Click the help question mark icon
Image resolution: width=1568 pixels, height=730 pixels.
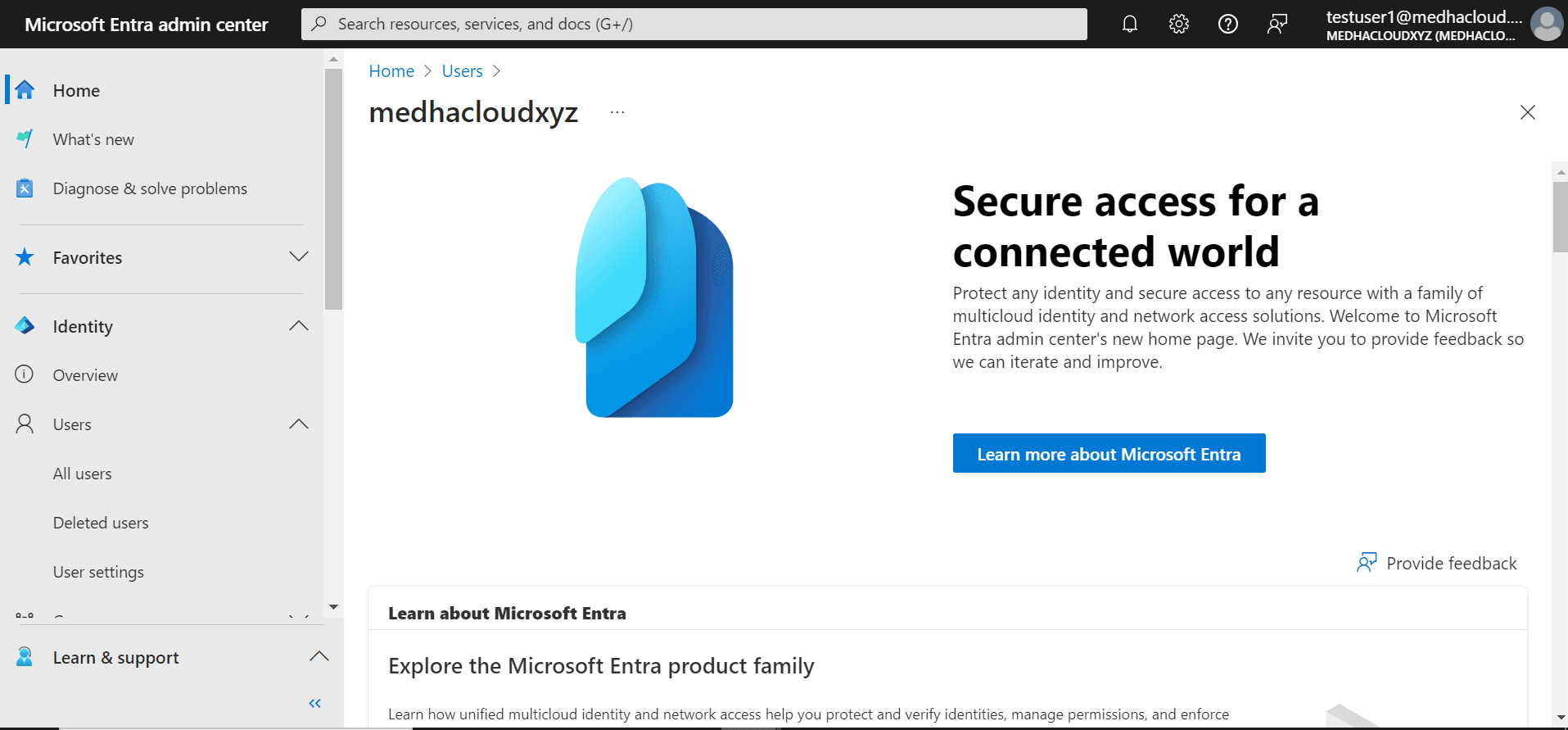[x=1228, y=24]
